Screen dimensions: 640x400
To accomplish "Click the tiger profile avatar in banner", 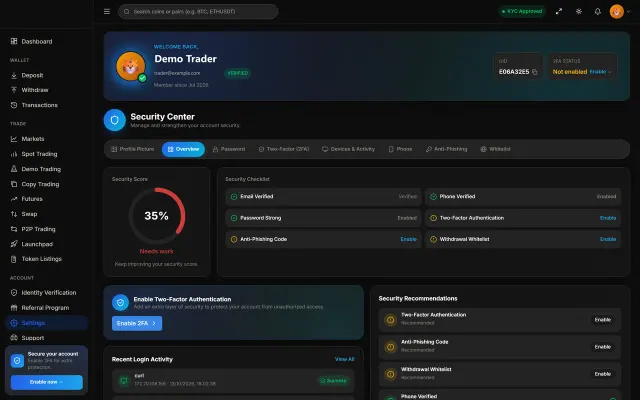I will point(131,66).
